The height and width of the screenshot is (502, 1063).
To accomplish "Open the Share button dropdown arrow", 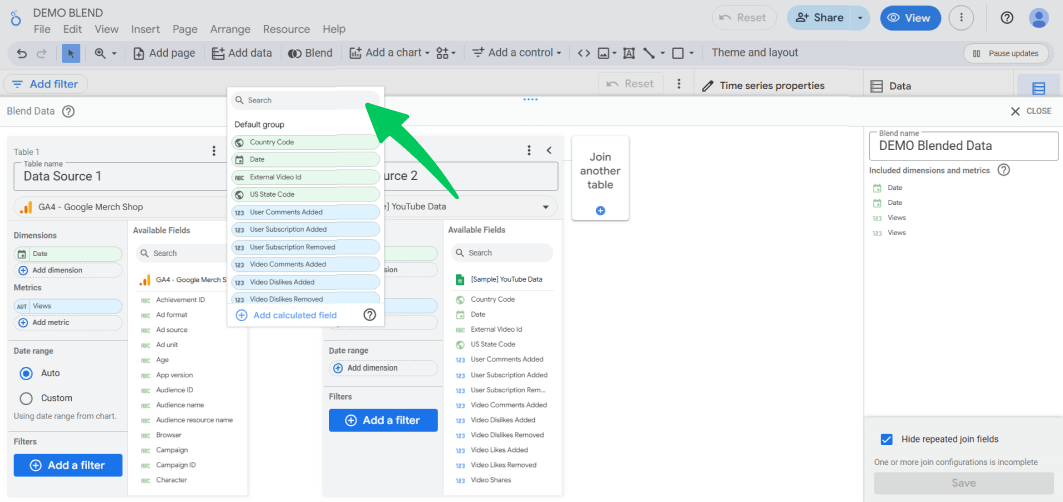I will pos(861,18).
